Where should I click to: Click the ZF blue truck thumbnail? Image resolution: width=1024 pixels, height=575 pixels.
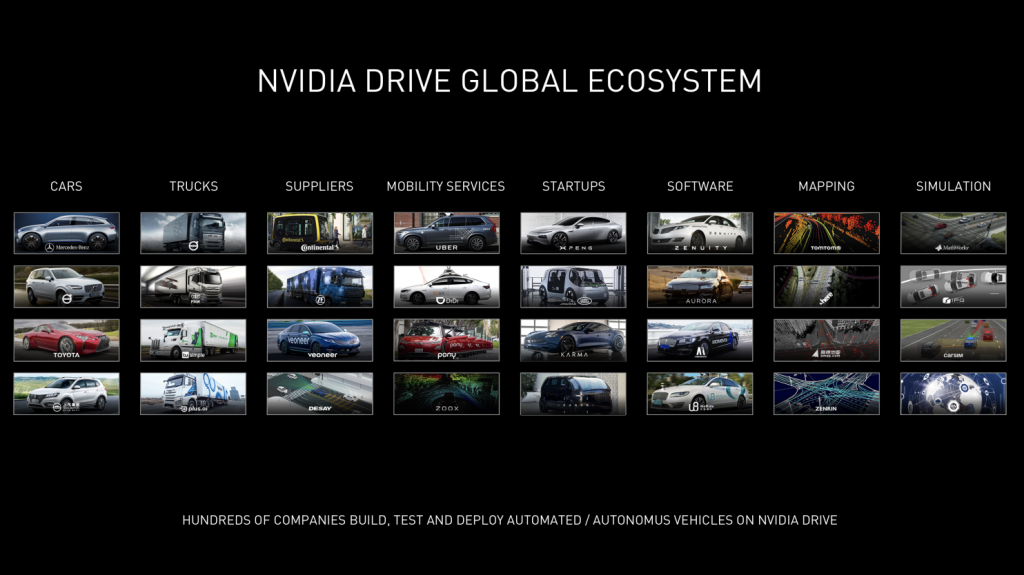(x=320, y=286)
